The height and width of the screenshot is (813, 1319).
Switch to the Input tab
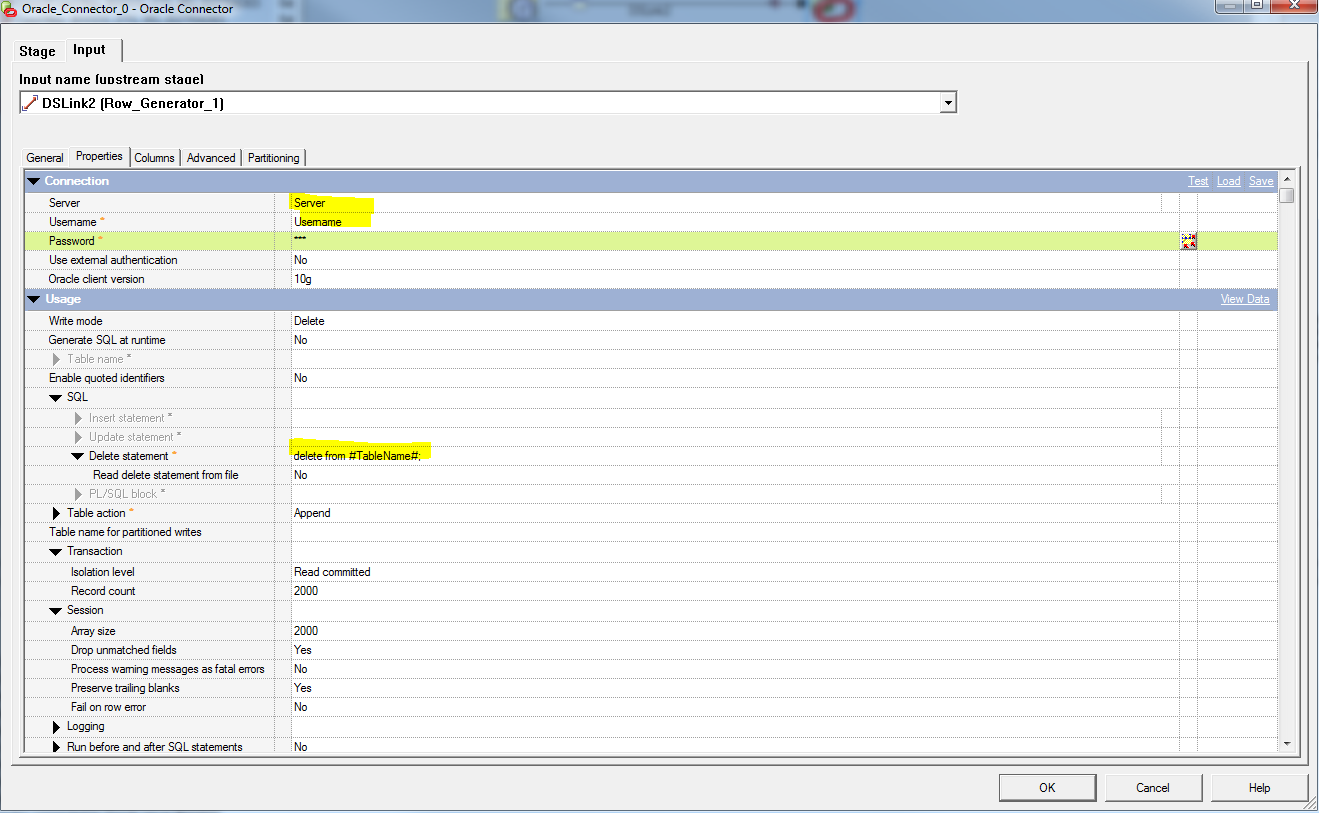point(89,50)
